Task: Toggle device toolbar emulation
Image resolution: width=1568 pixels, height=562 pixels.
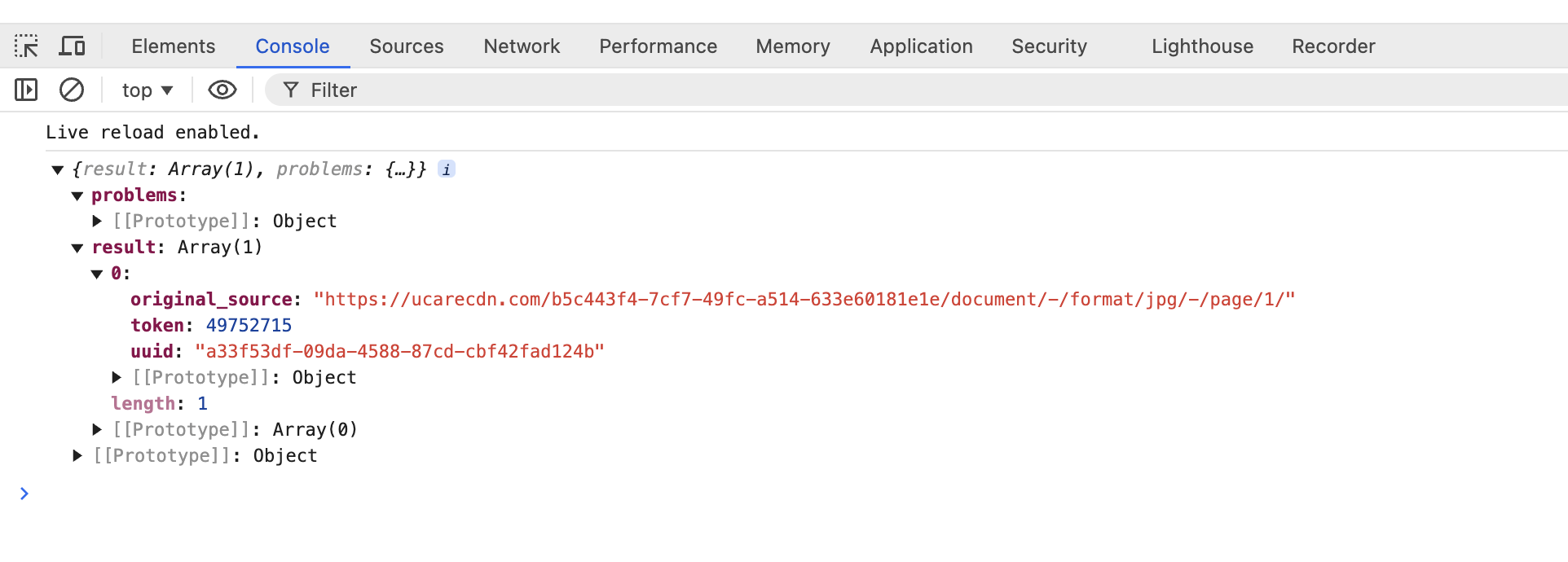Action: (72, 46)
